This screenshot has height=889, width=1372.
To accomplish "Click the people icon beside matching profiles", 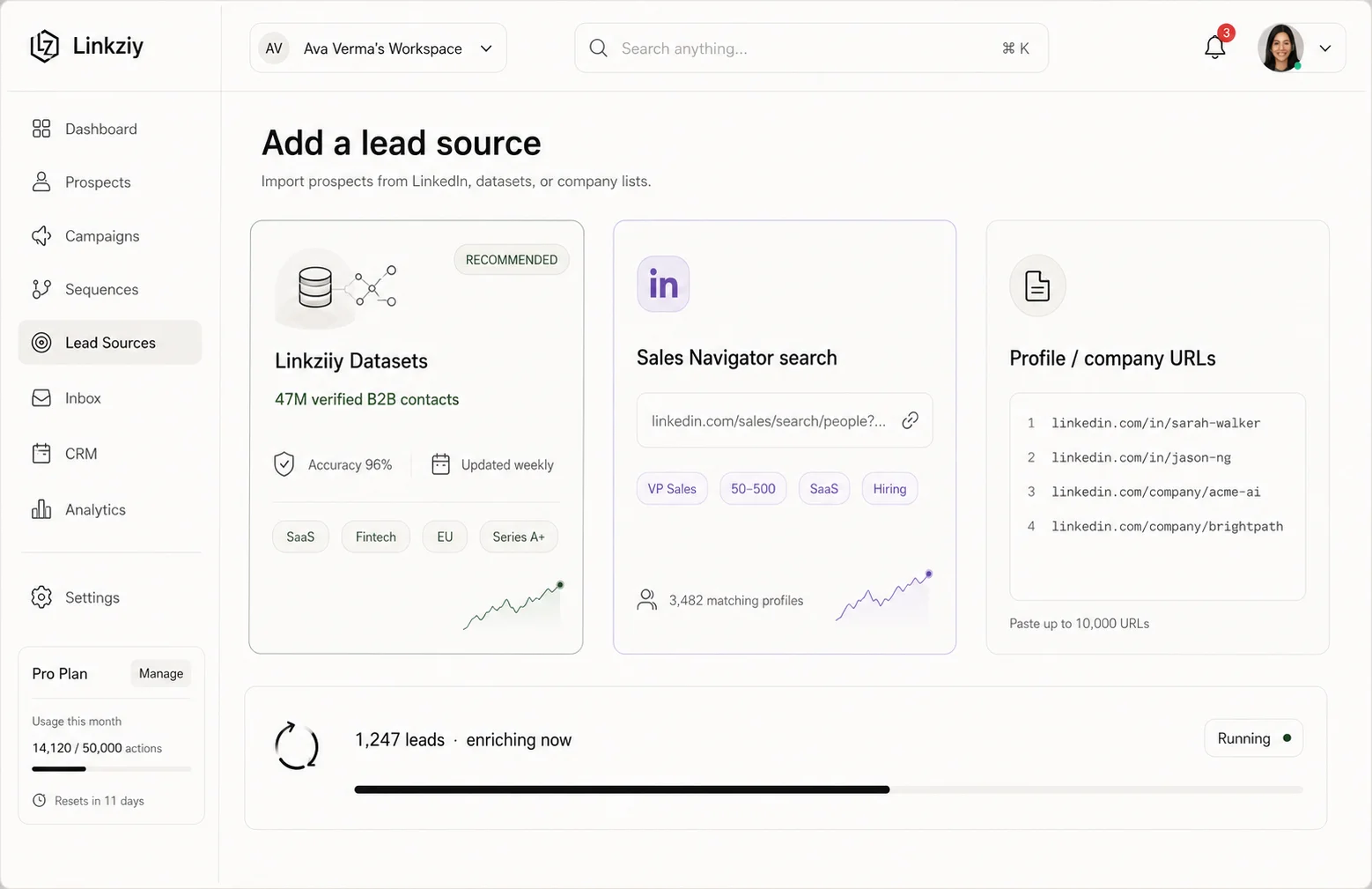I will [x=647, y=600].
